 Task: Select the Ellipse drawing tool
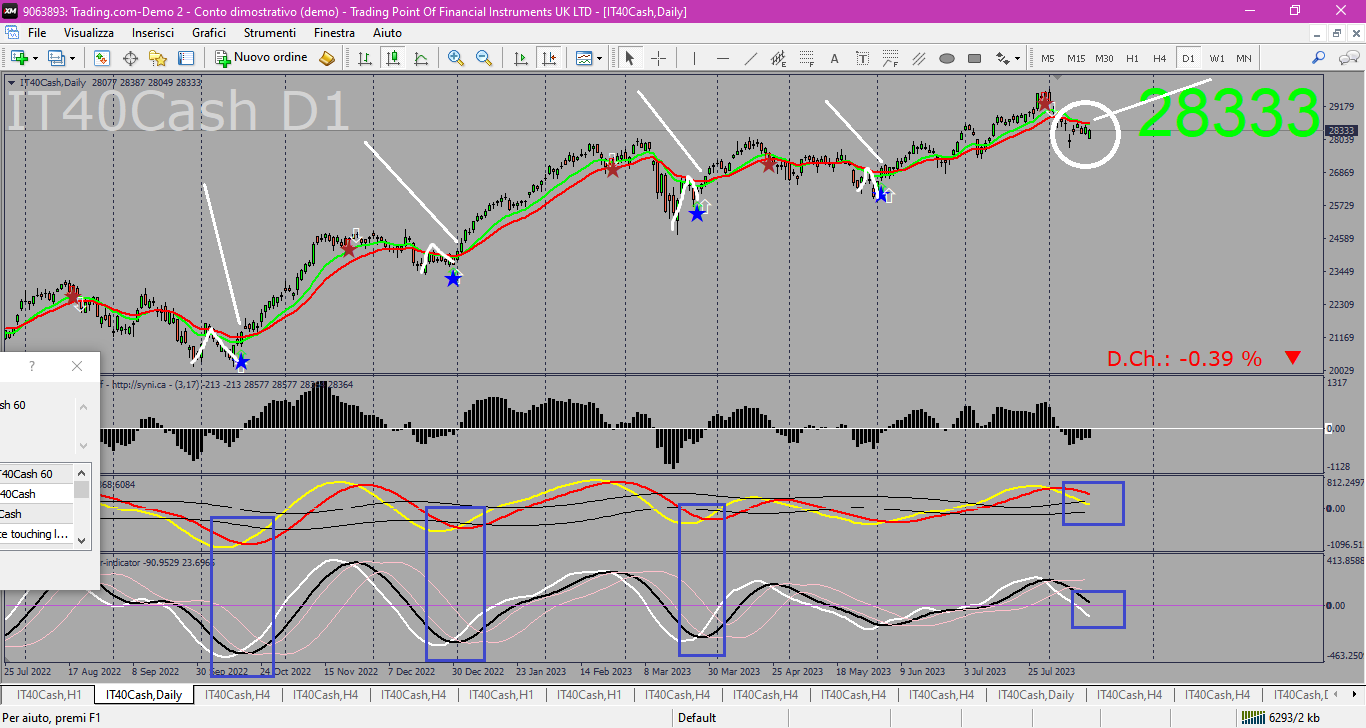pos(946,58)
